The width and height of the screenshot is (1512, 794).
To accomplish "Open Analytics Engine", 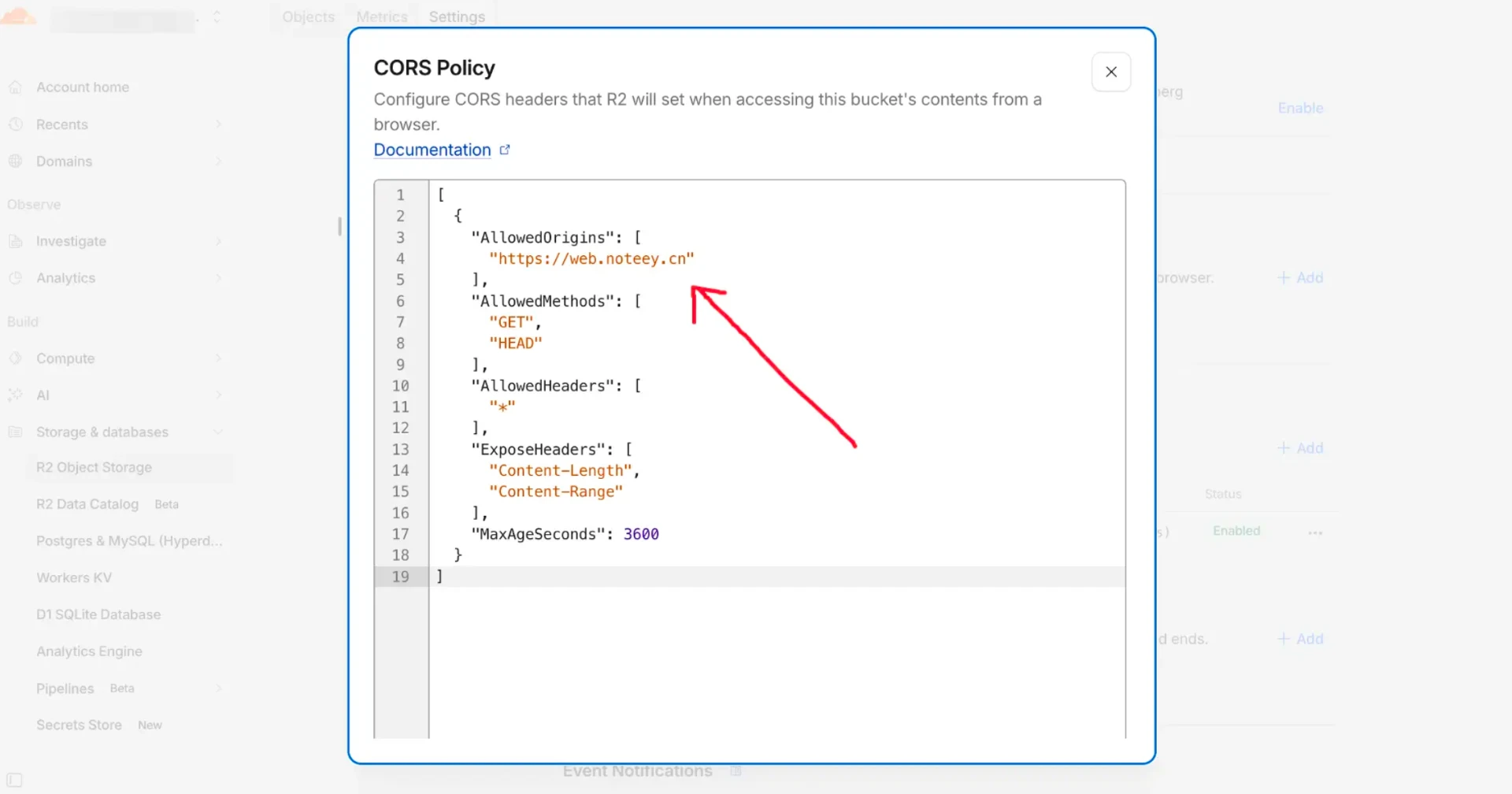I will [x=89, y=651].
